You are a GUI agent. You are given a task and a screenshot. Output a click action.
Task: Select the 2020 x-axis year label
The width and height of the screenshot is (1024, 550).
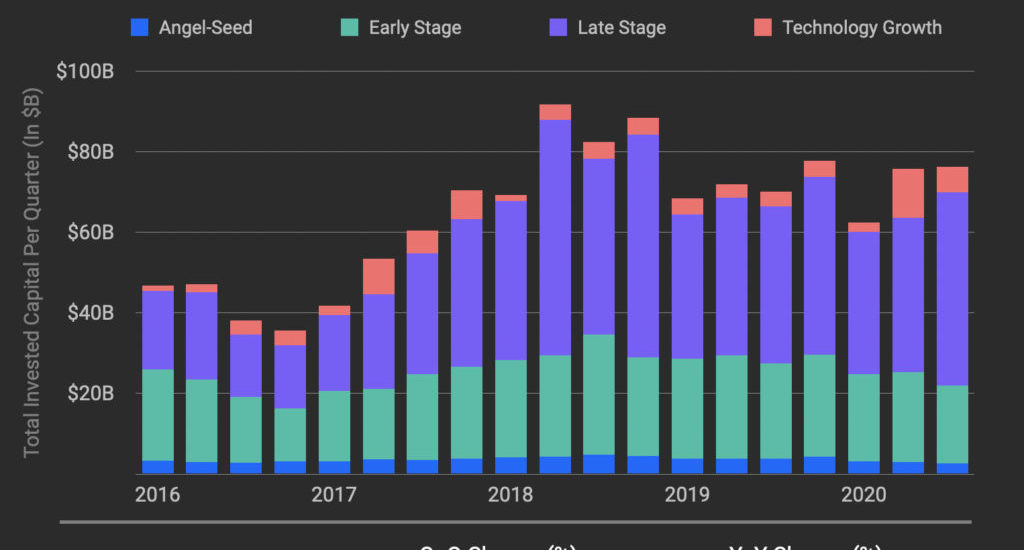(x=862, y=494)
